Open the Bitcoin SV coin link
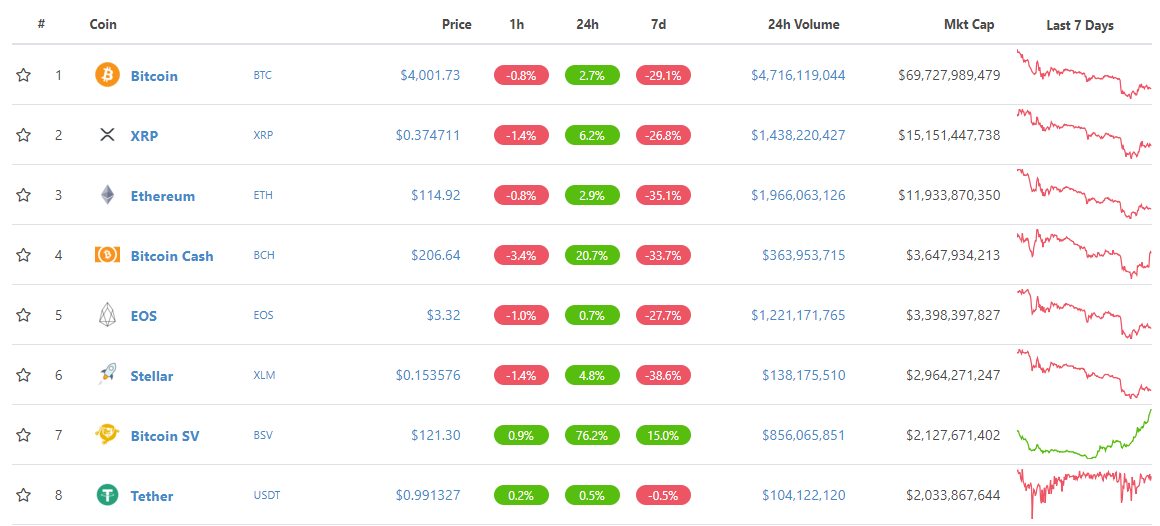1160x526 pixels. [x=165, y=436]
